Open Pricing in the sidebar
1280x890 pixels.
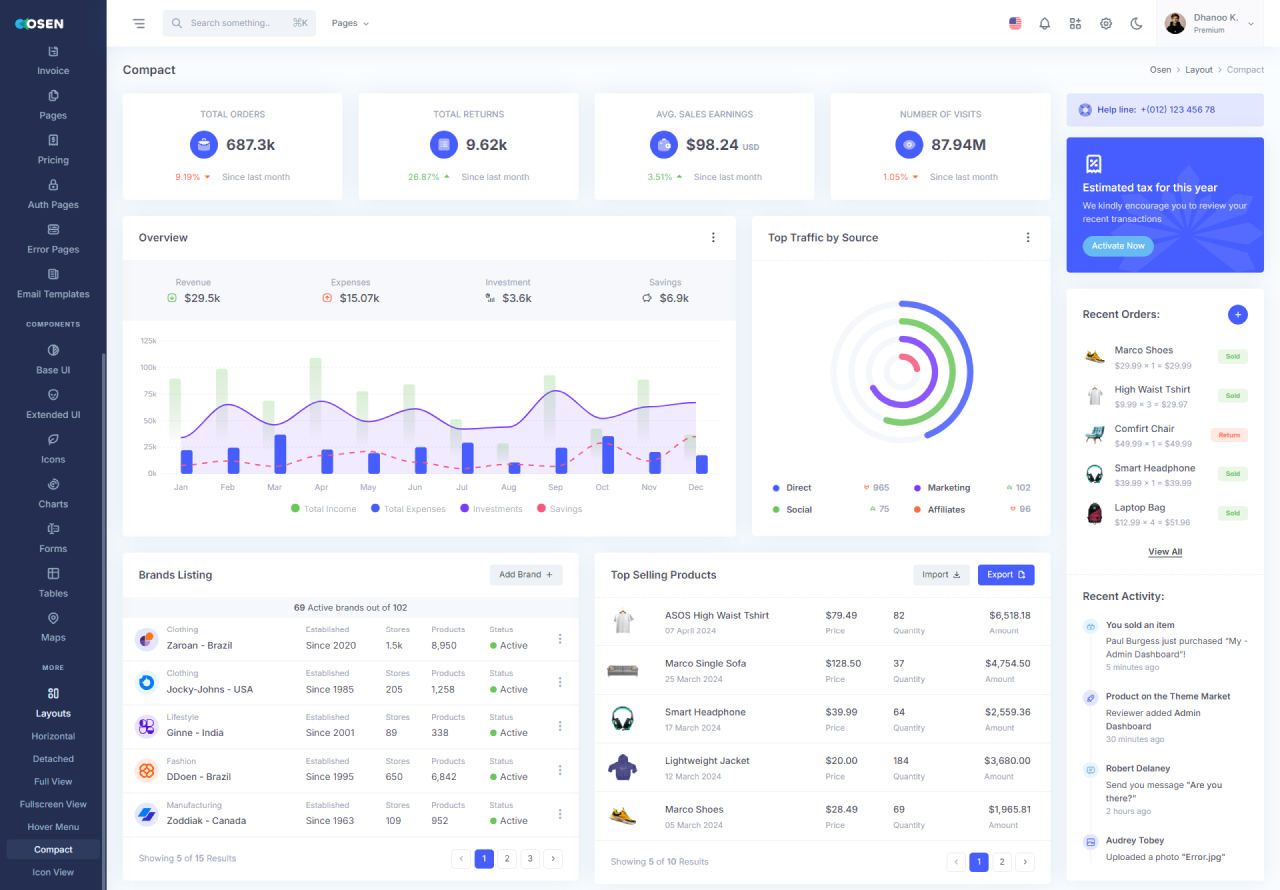click(53, 150)
